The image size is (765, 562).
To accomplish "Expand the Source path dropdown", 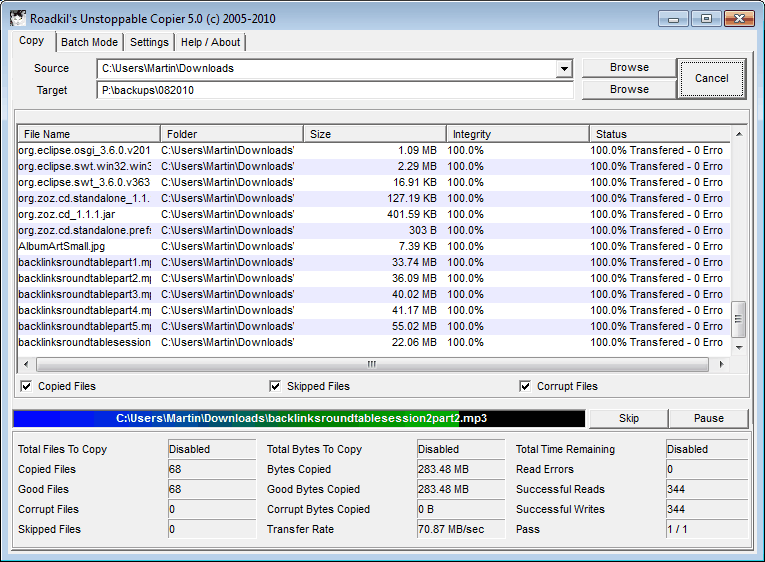I will (565, 69).
